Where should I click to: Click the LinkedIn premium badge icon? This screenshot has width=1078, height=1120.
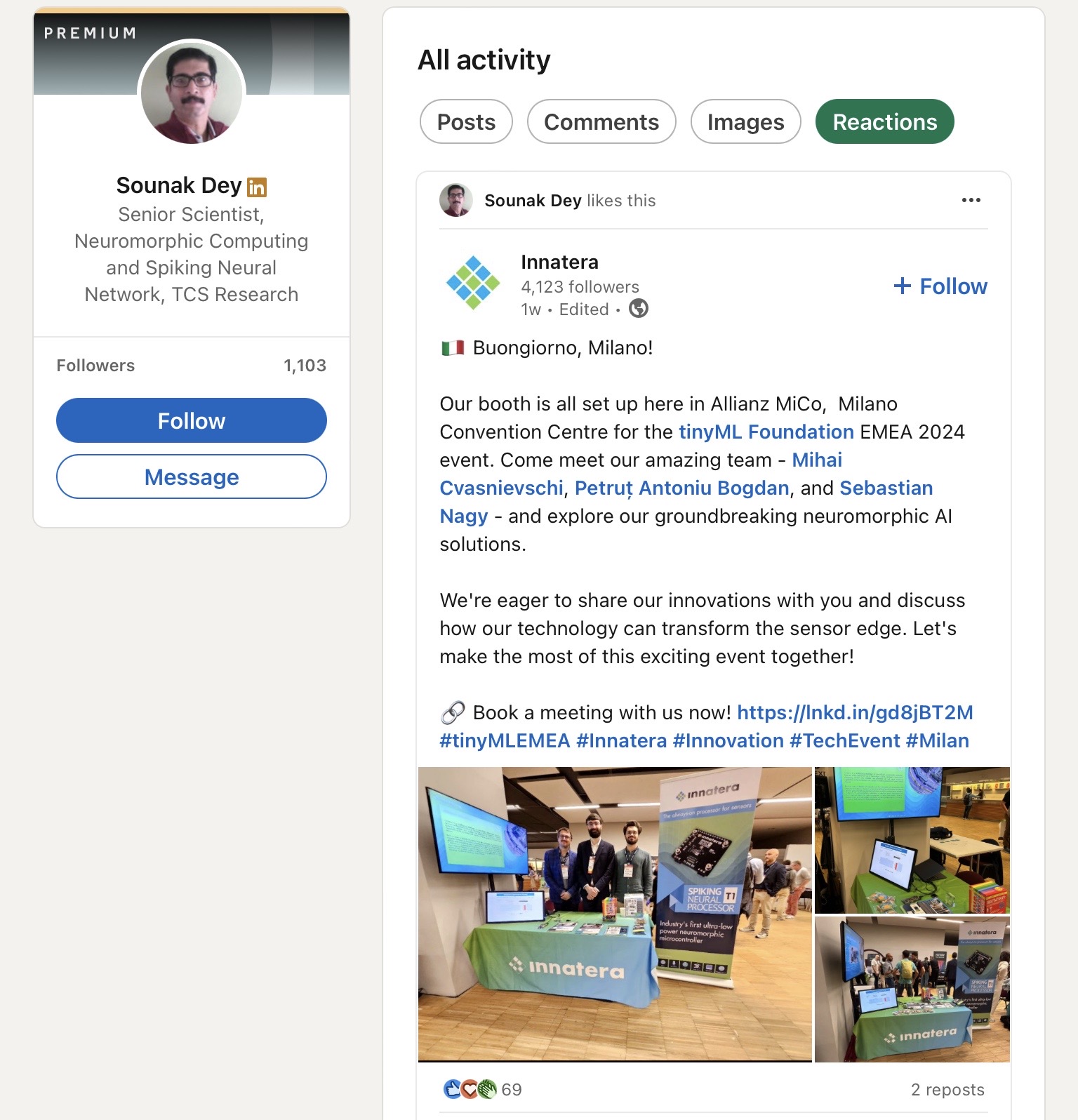(257, 187)
